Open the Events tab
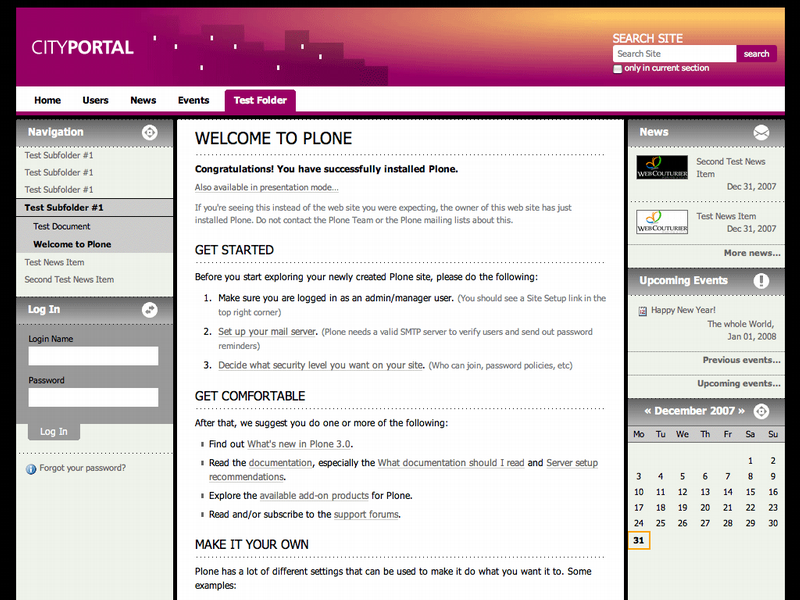 click(x=193, y=100)
